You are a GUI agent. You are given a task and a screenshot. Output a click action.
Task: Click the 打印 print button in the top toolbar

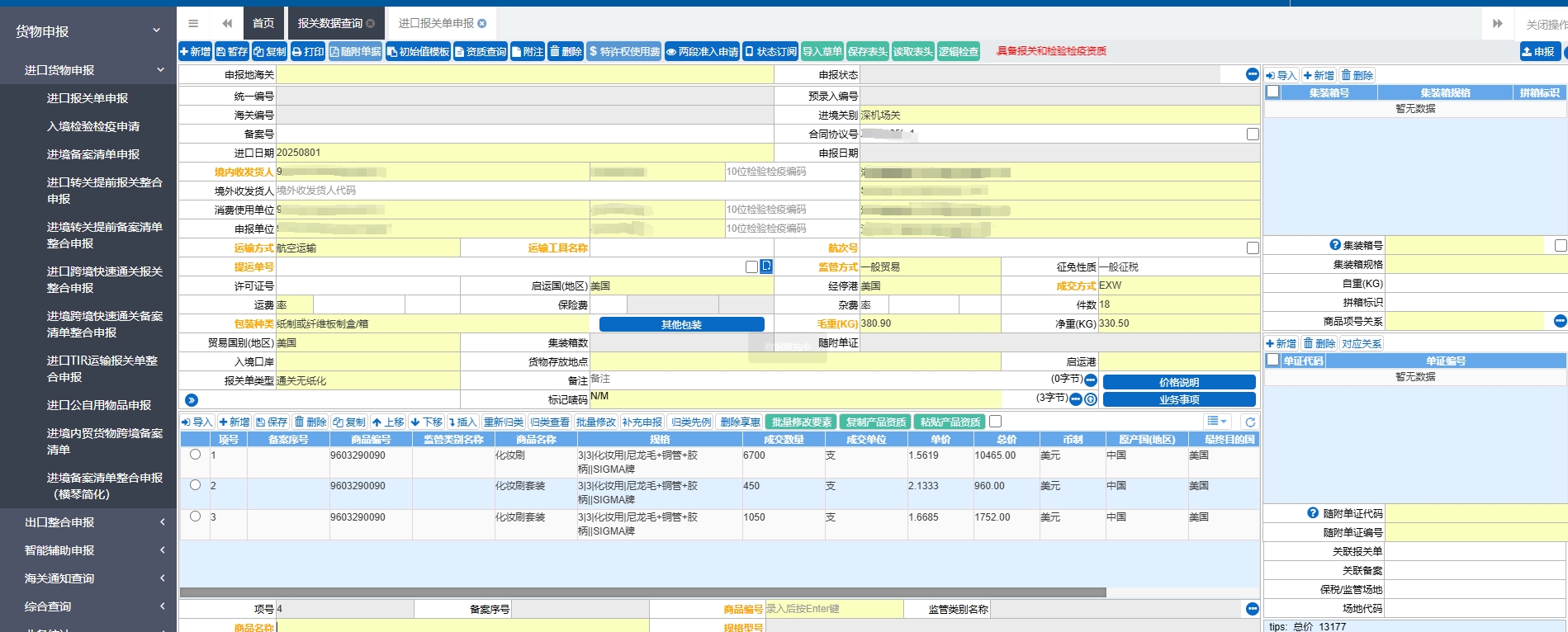click(x=308, y=52)
